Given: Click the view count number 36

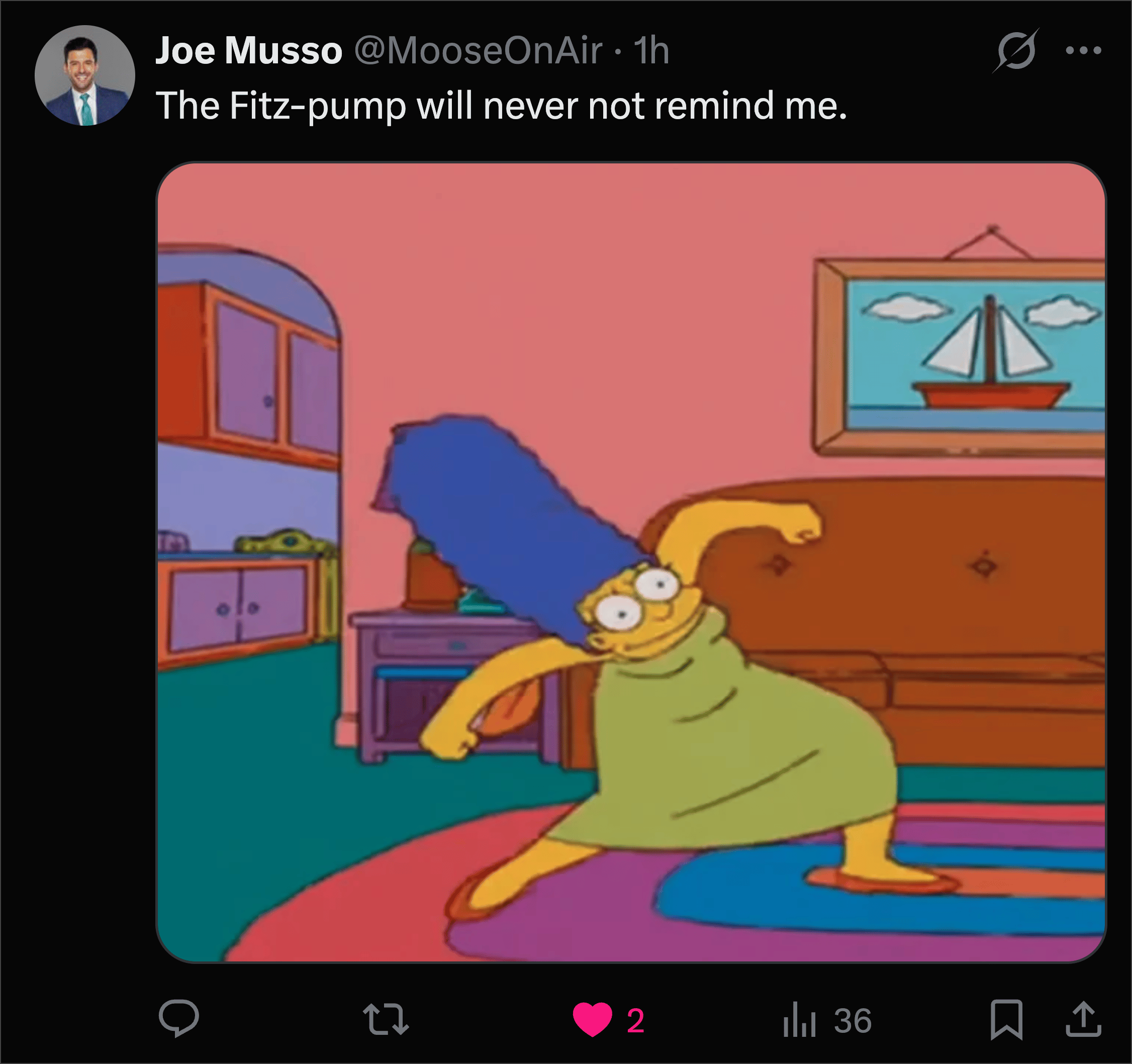Looking at the screenshot, I should pyautogui.click(x=853, y=1021).
